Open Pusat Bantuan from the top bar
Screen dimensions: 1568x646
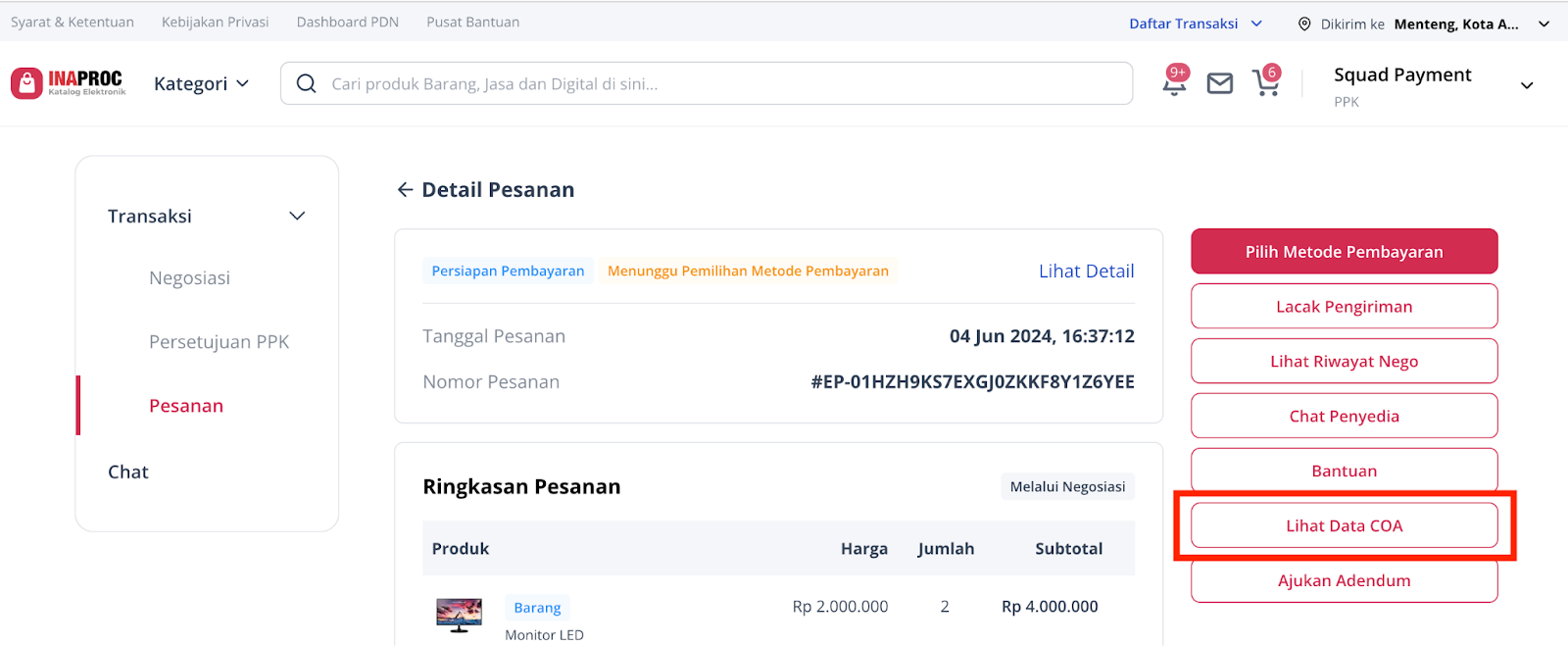(472, 21)
